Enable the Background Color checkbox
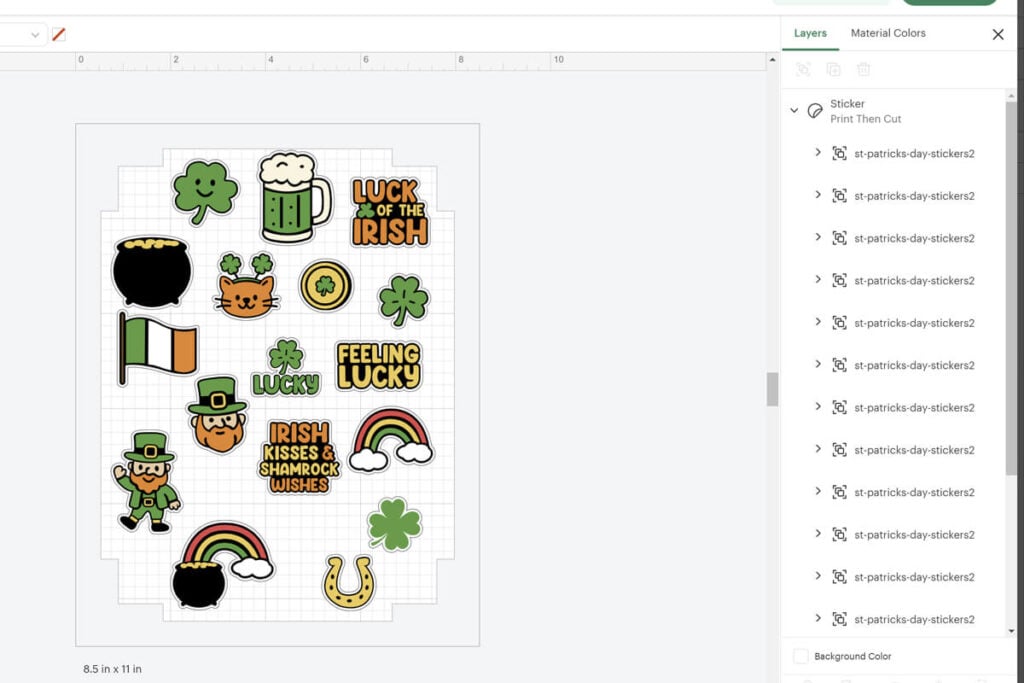The image size is (1024, 683). (x=800, y=656)
